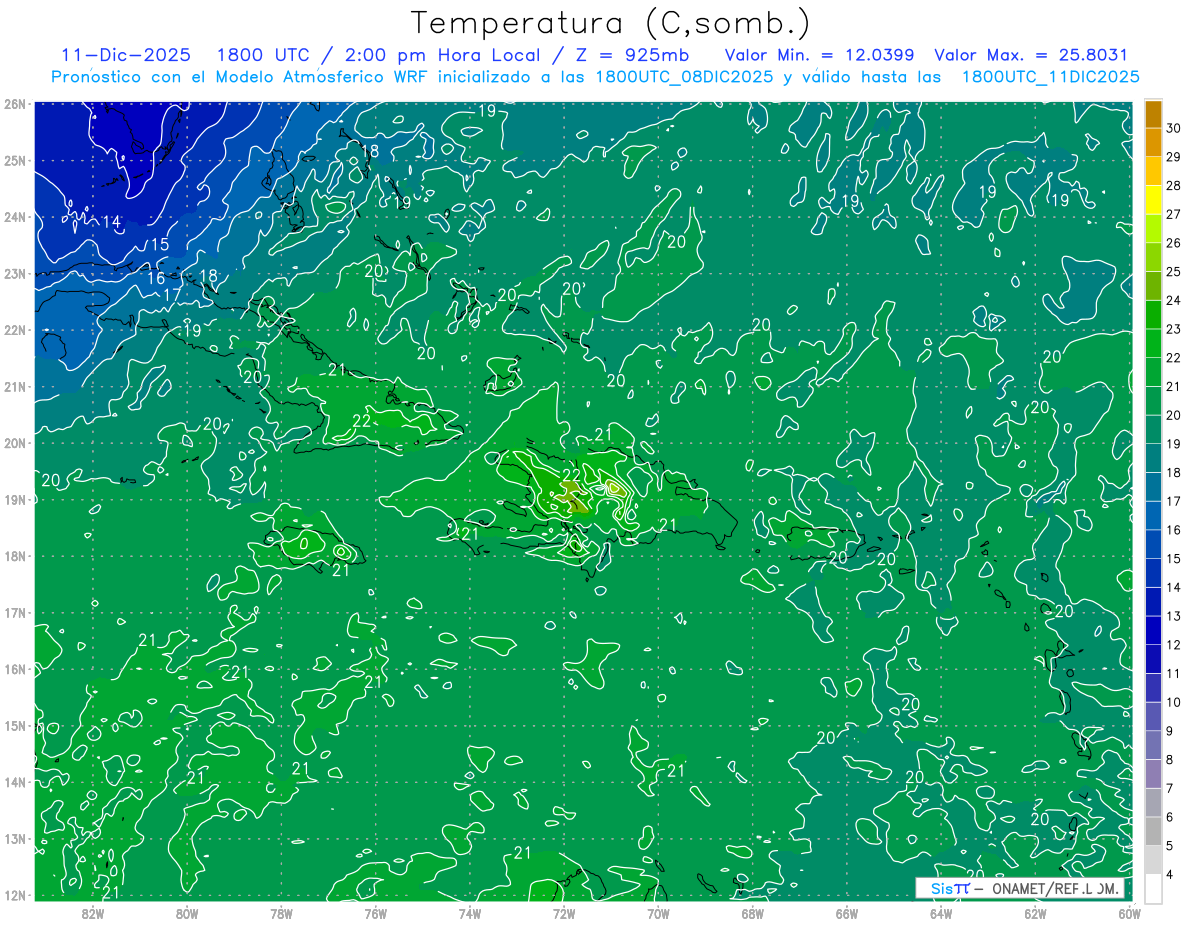
Task: Click the '78W' longitude axis label
Action: point(281,912)
